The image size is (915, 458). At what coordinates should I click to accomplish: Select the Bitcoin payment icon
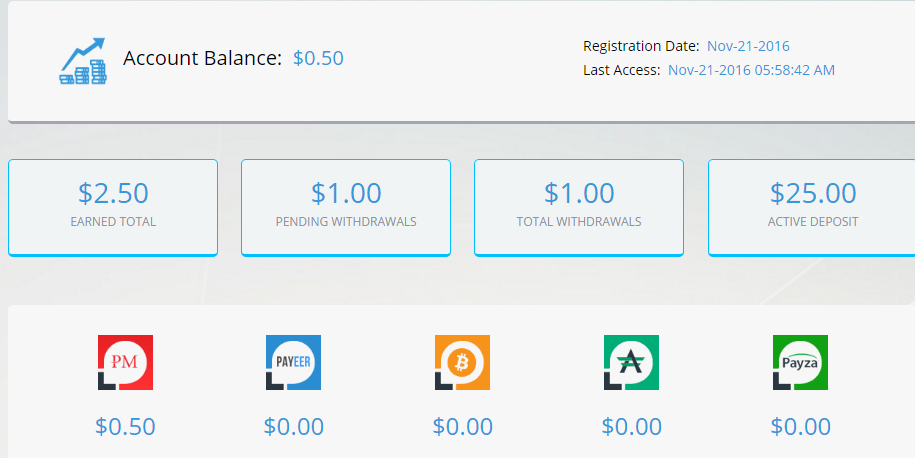[462, 362]
